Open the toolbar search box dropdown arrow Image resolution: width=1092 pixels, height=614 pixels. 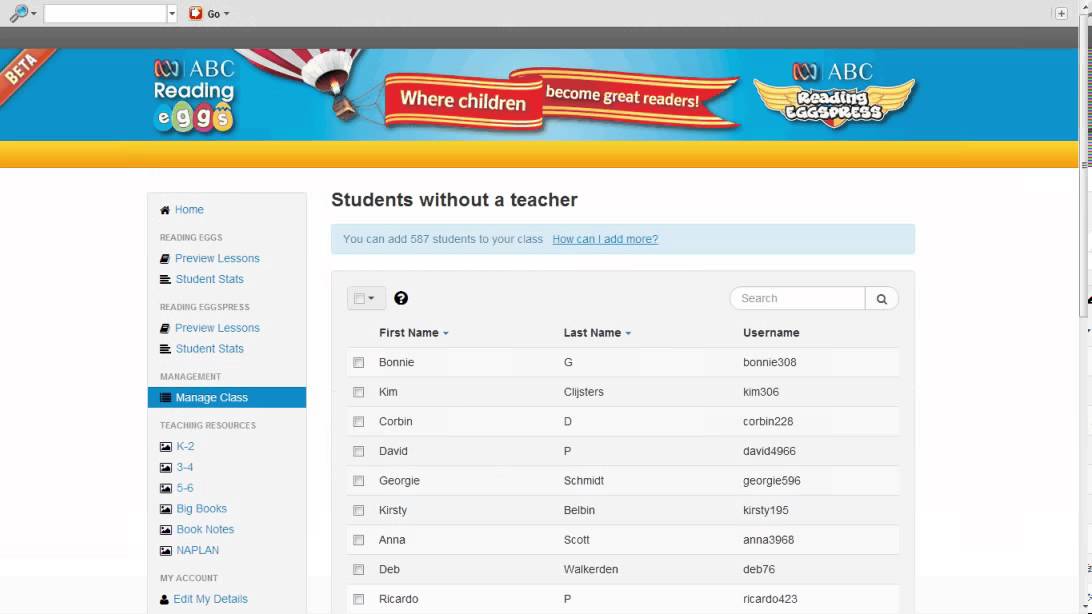(172, 13)
